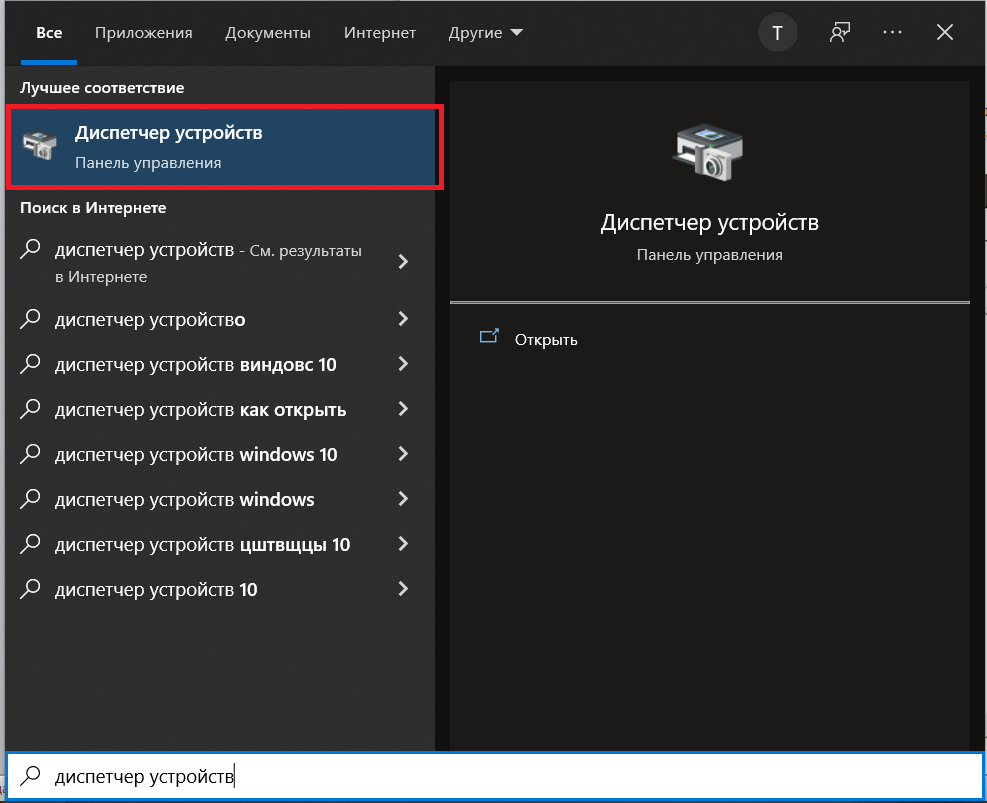This screenshot has width=987, height=803.
Task: Click search icon beside 'диспетчер устройств windows 10'
Action: tap(30, 454)
